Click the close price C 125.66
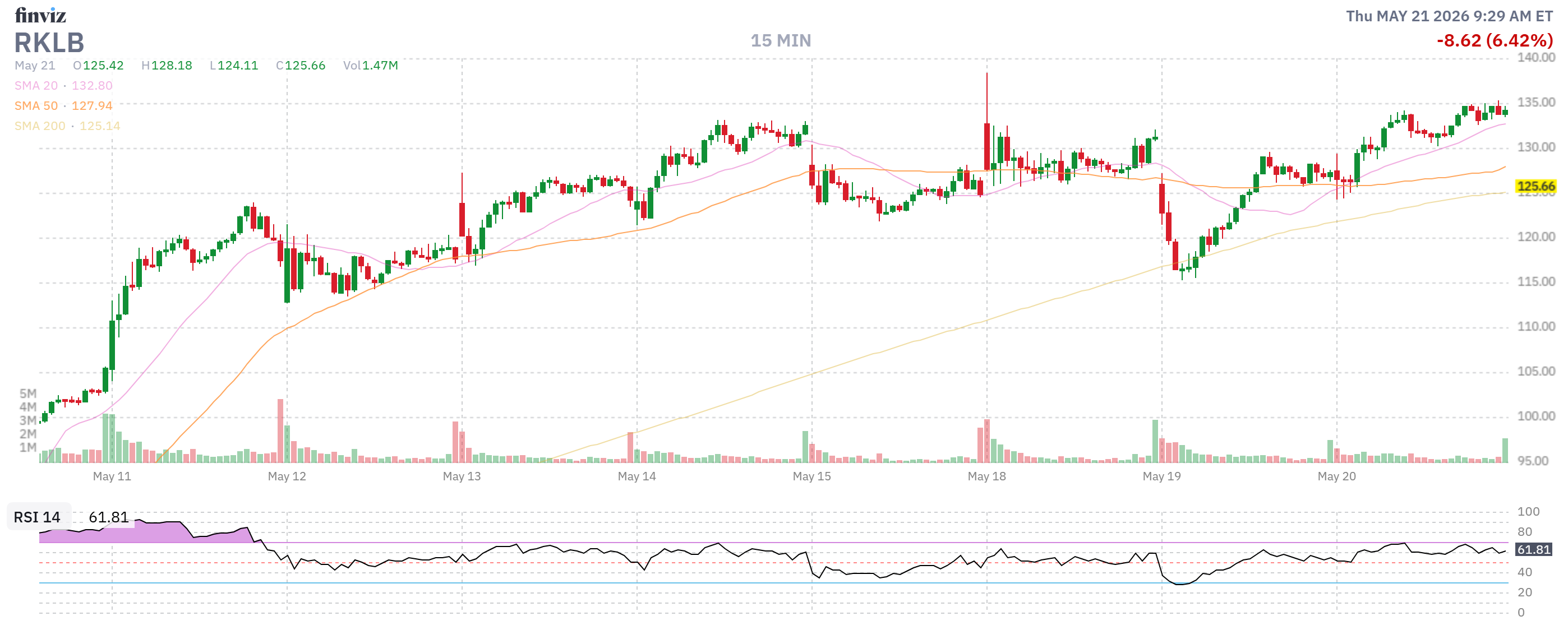 (301, 66)
